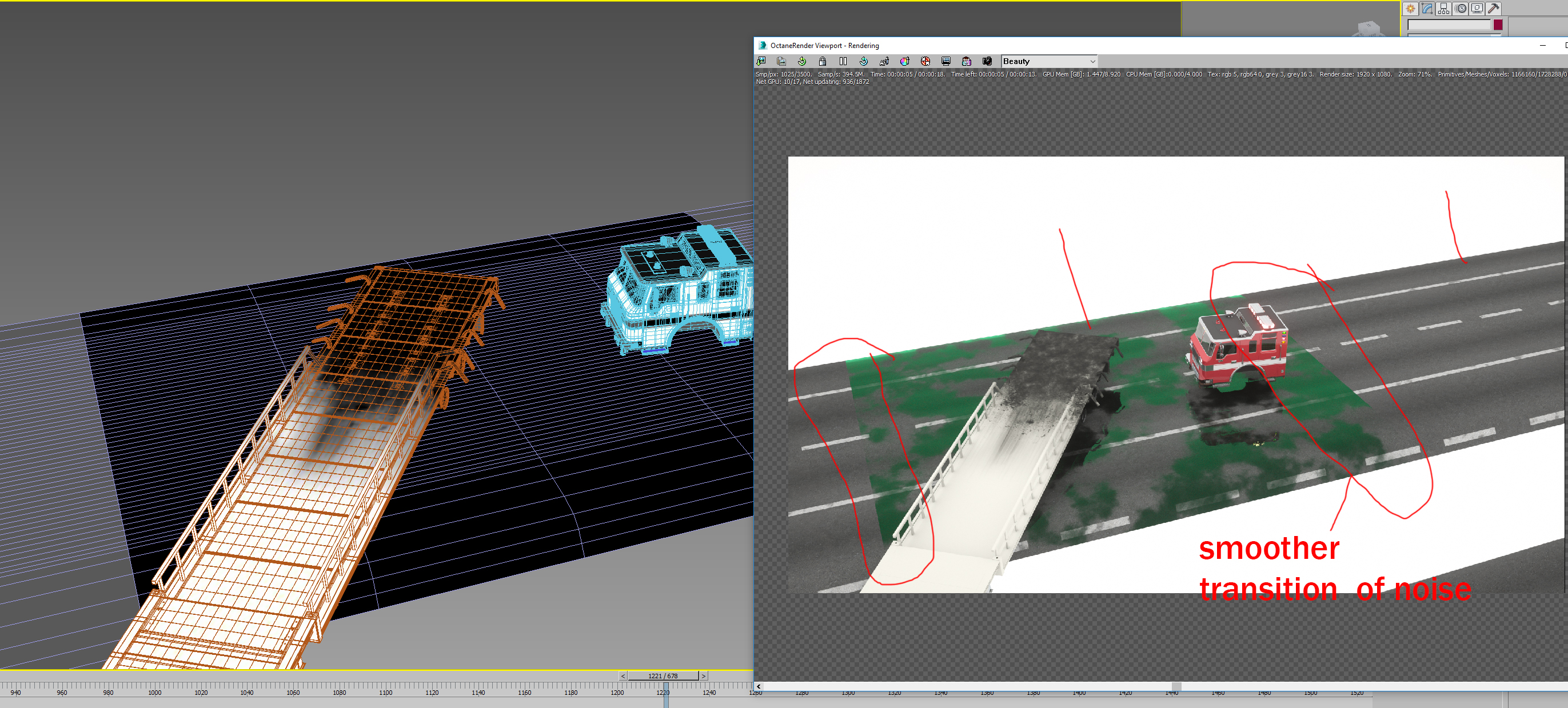Open the Utilities hammer tab
Viewport: 1568px width, 708px height.
1493,9
